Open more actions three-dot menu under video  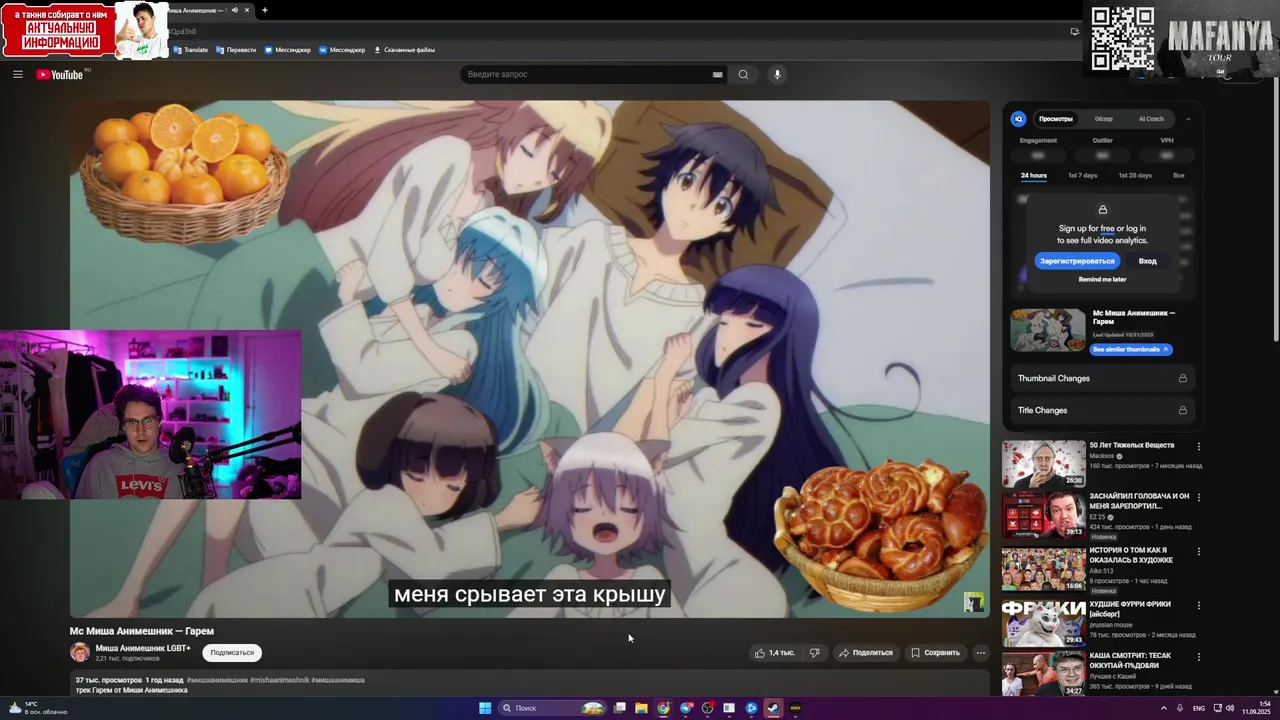(980, 653)
